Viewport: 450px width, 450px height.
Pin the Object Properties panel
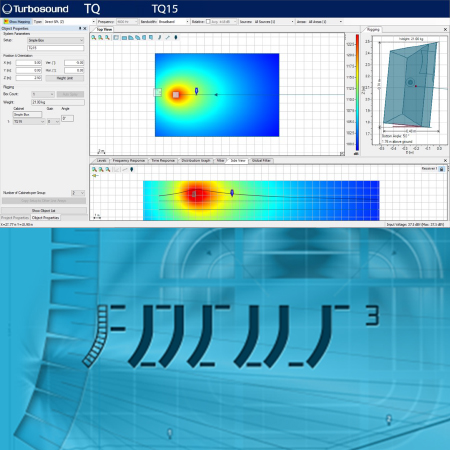click(80, 29)
